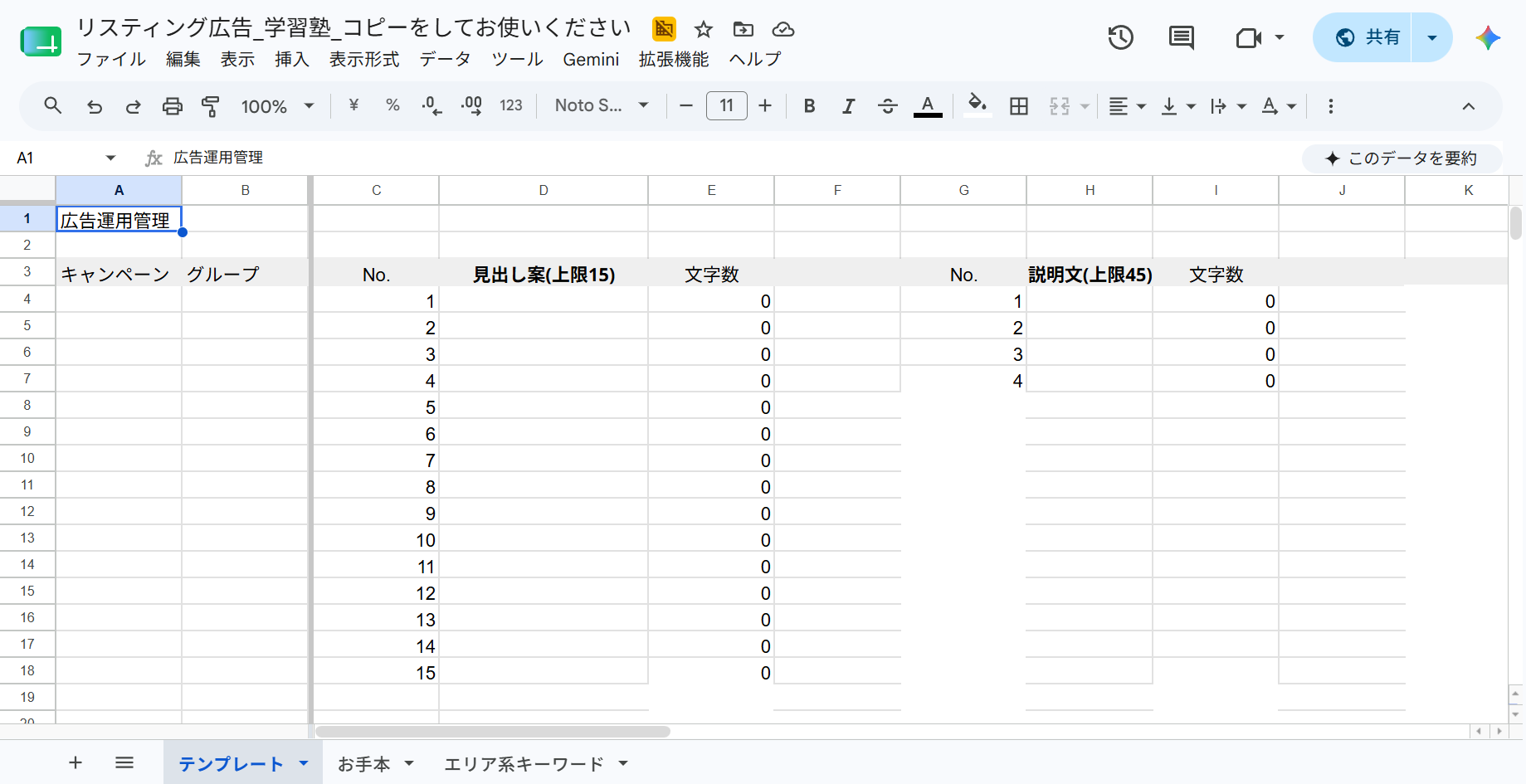Open text rotation dropdown
This screenshot has height=784, width=1526.
[1279, 105]
